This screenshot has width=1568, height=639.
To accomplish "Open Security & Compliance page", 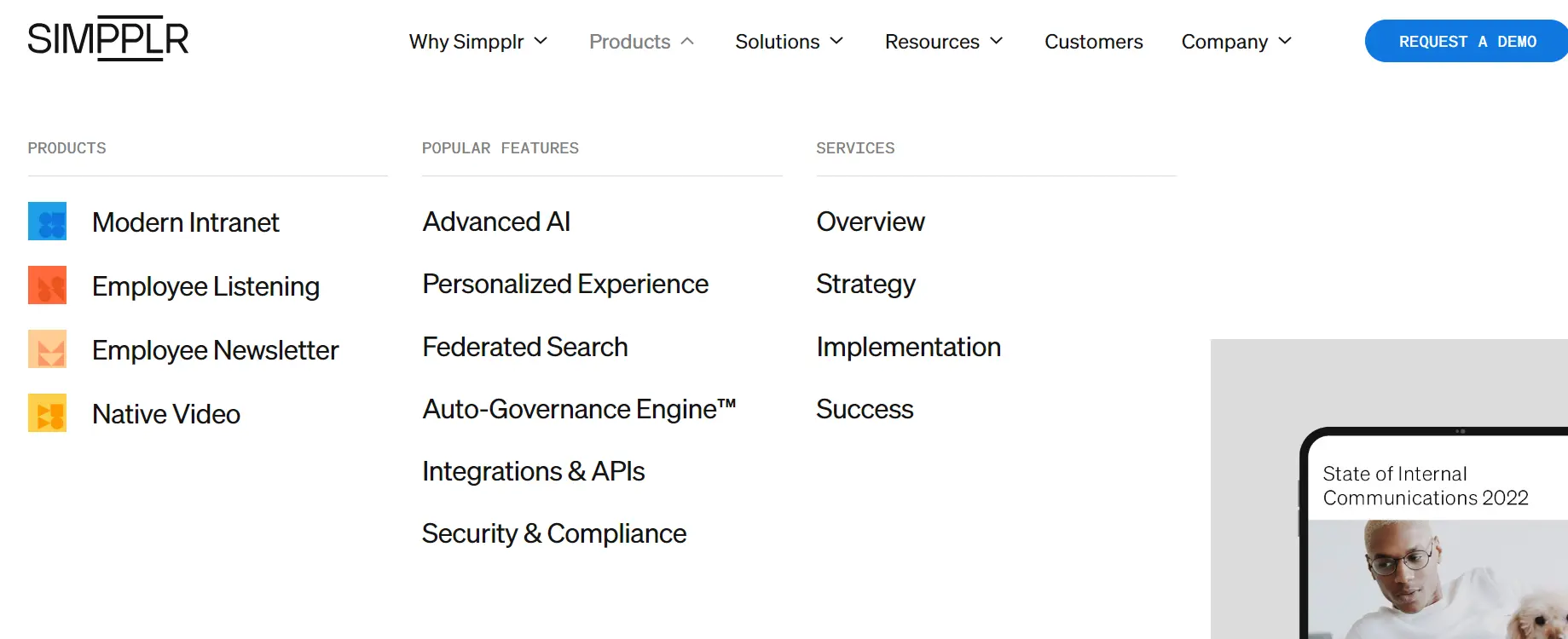I will point(554,533).
